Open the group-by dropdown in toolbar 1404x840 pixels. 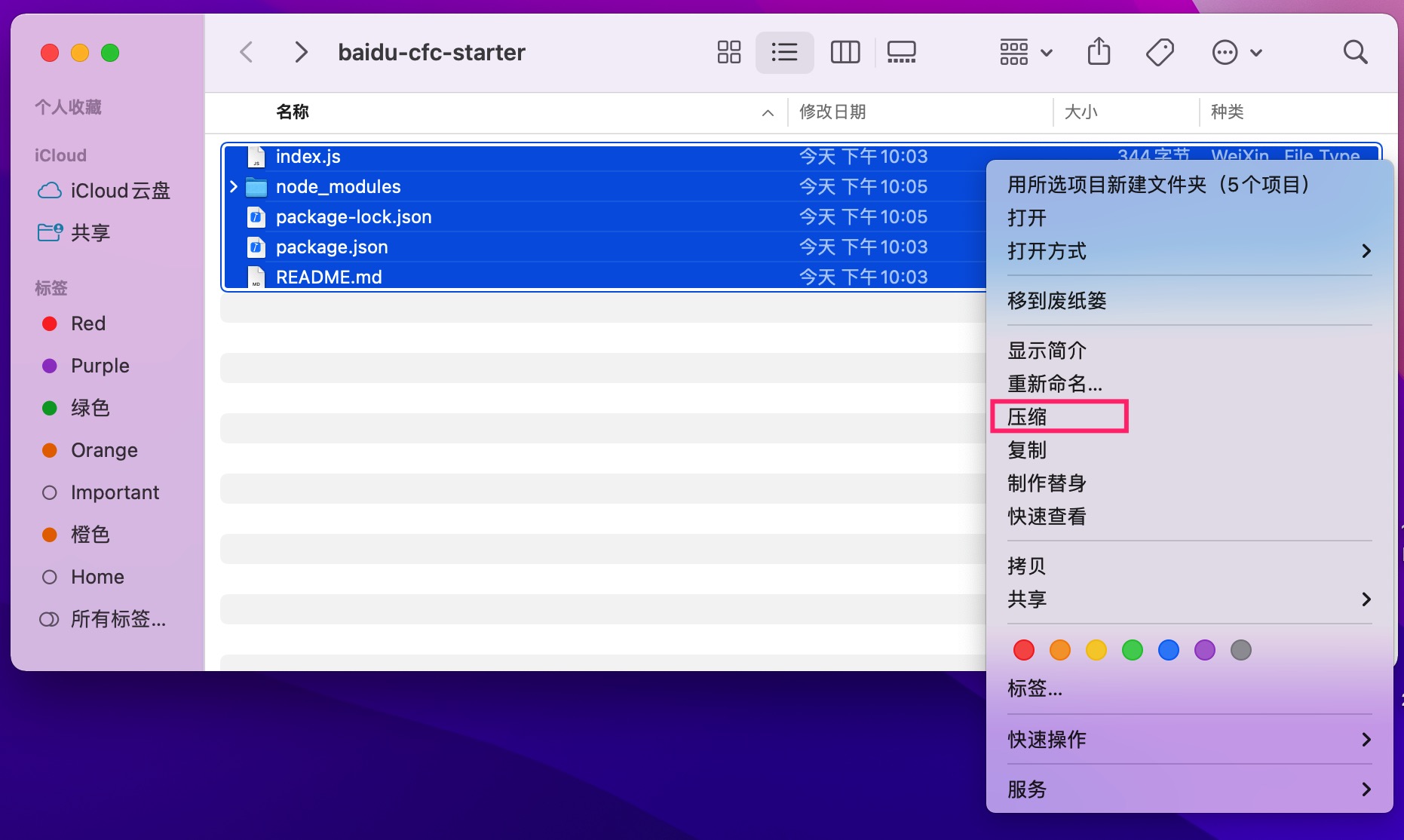(x=1025, y=52)
